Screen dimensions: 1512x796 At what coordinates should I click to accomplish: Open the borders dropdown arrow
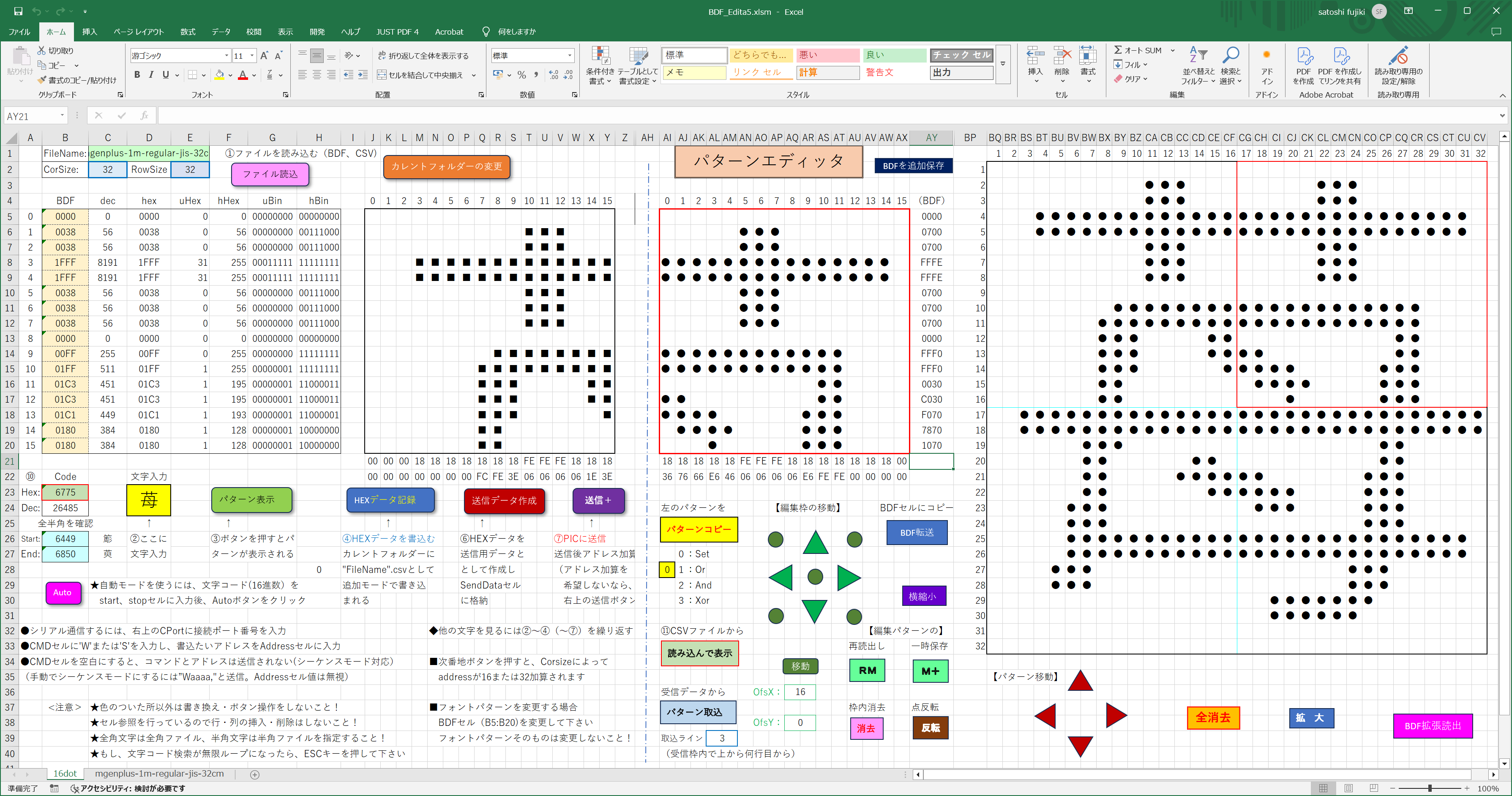pos(204,74)
